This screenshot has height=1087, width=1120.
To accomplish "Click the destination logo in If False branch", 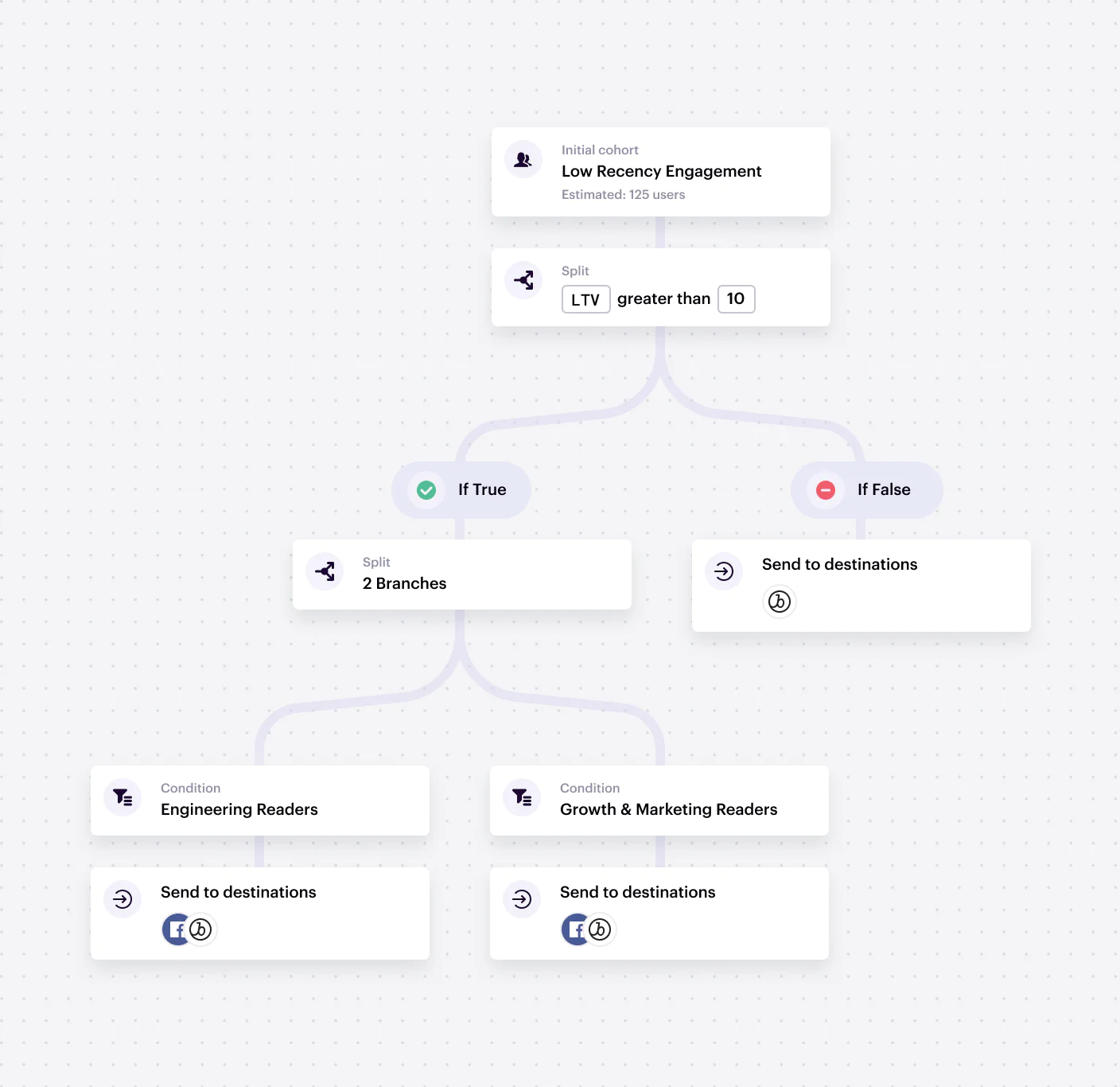I will (780, 602).
